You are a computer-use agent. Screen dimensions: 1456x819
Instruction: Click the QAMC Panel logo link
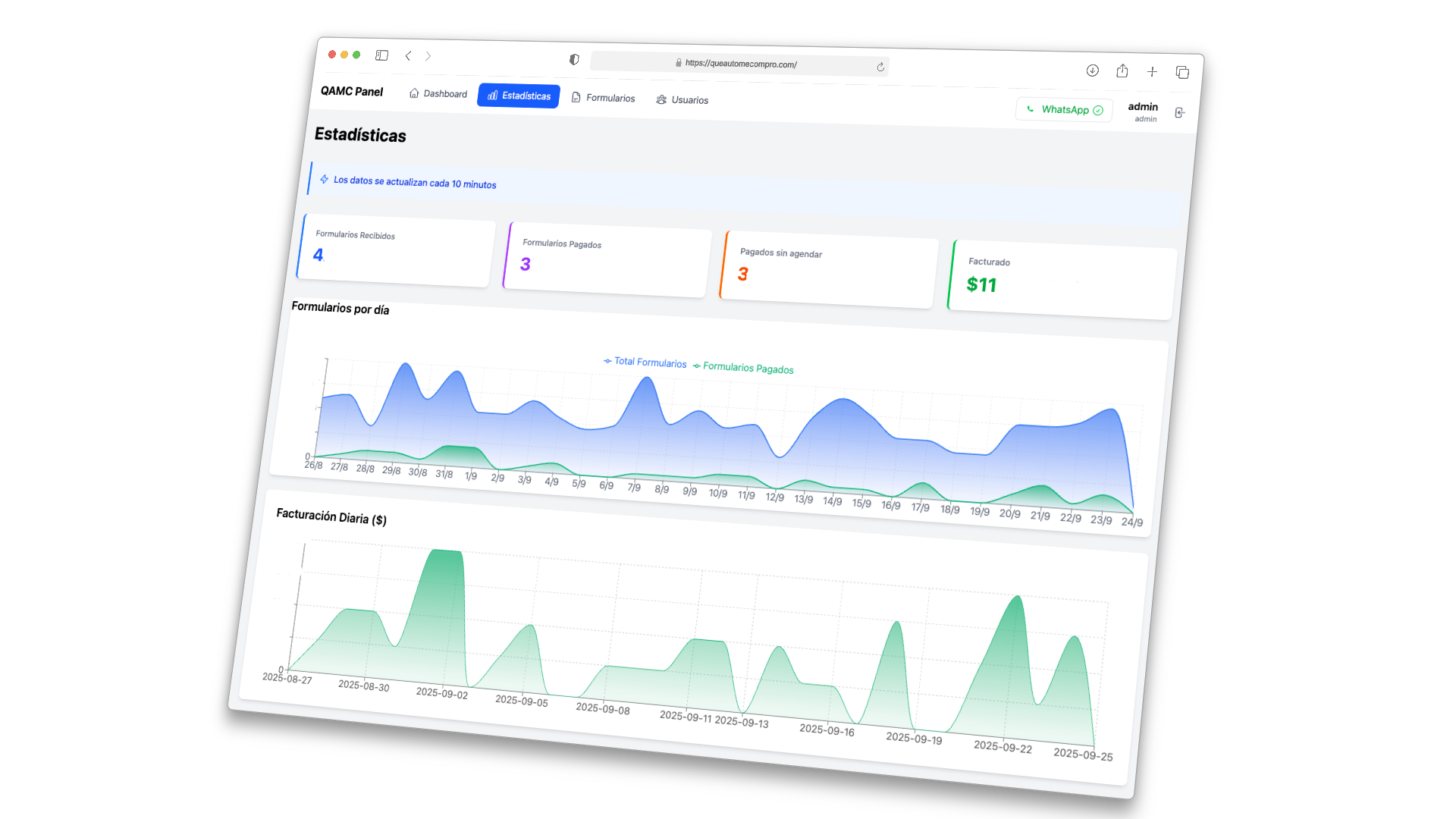[x=352, y=91]
